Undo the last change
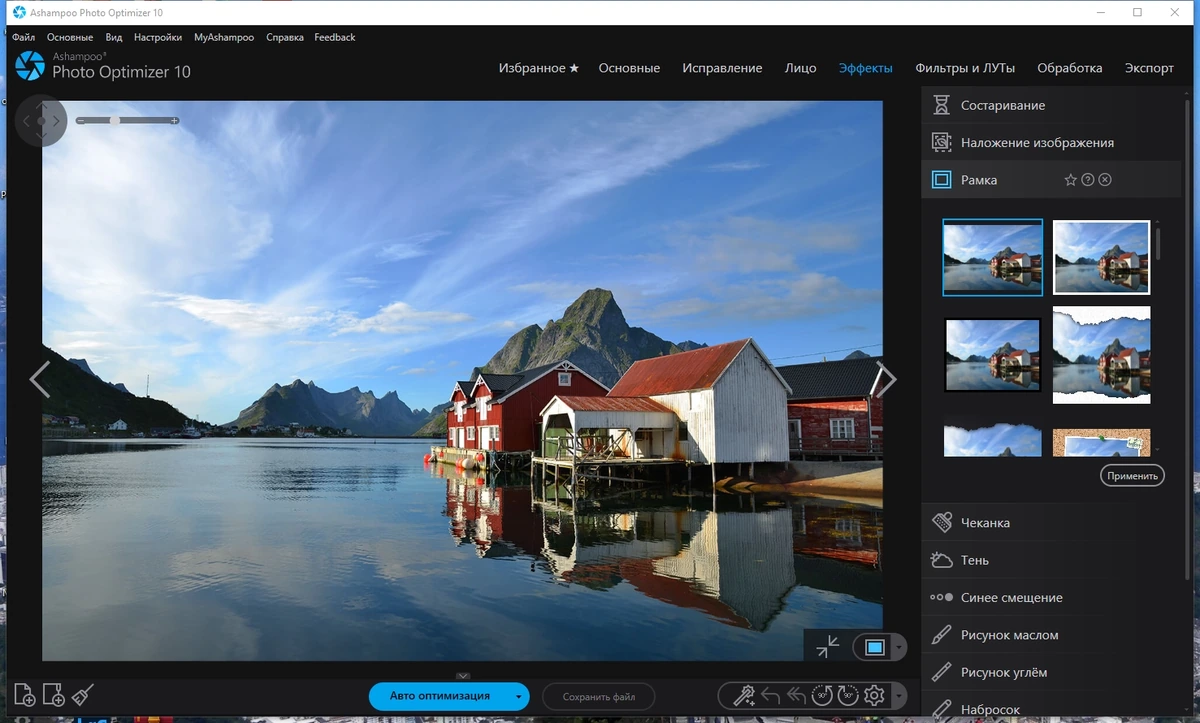 click(x=770, y=696)
